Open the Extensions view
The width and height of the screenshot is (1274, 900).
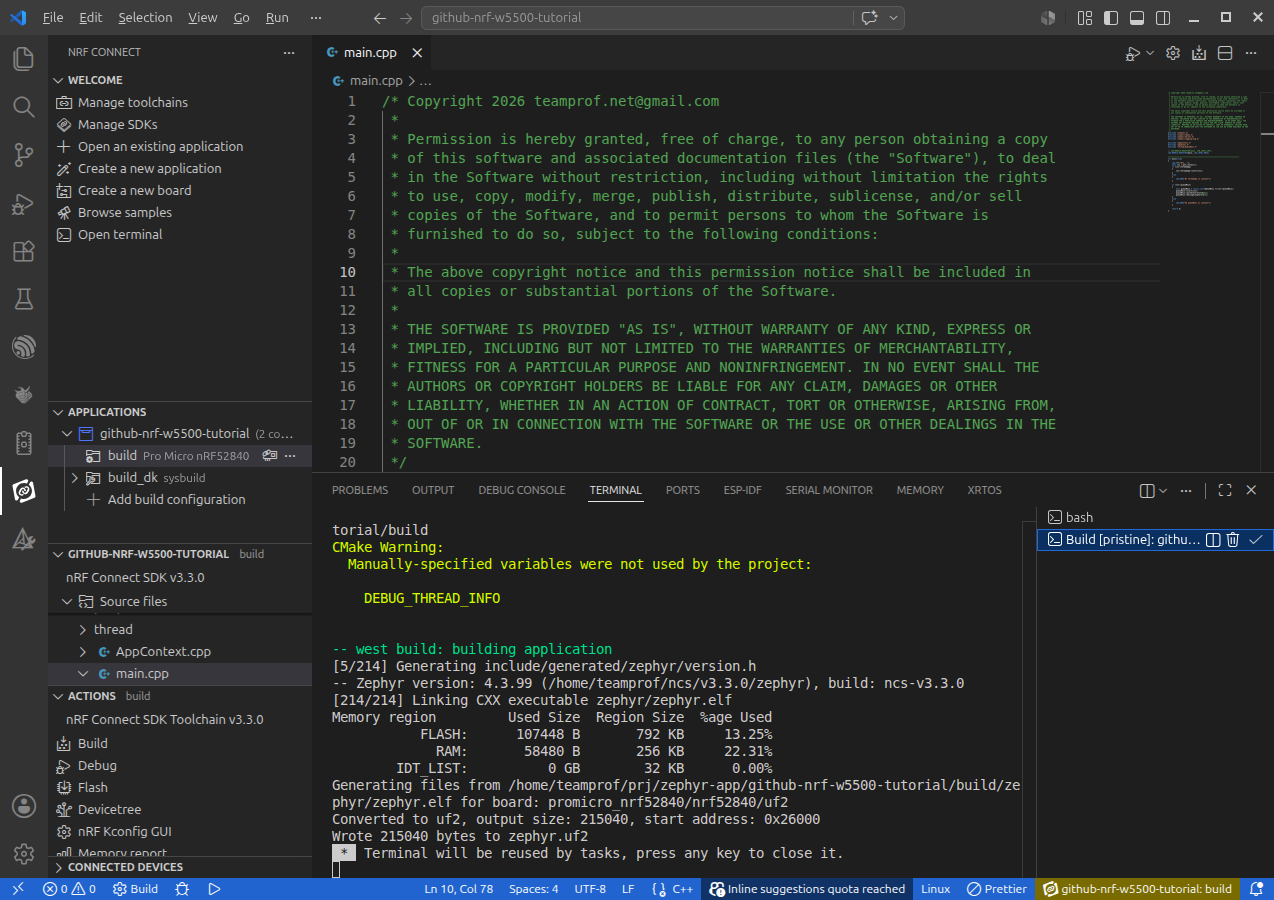24,251
